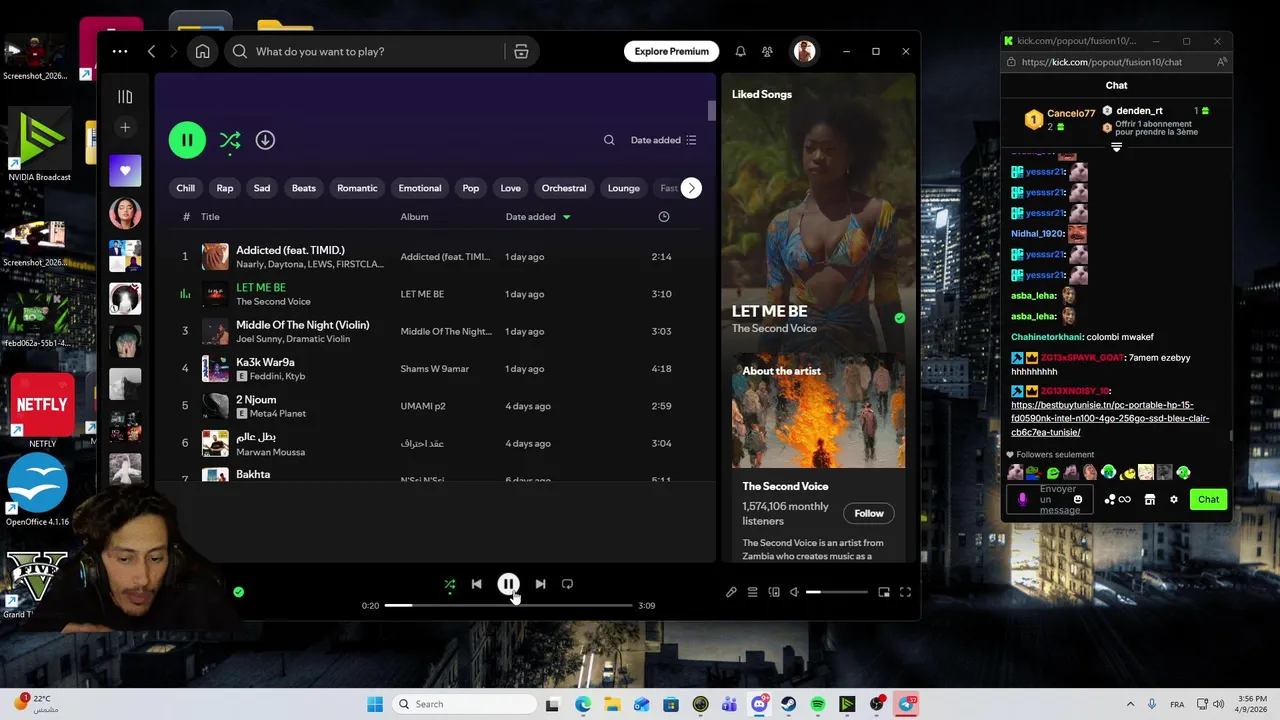
Task: Open lyrics microphone icon
Action: point(731,592)
